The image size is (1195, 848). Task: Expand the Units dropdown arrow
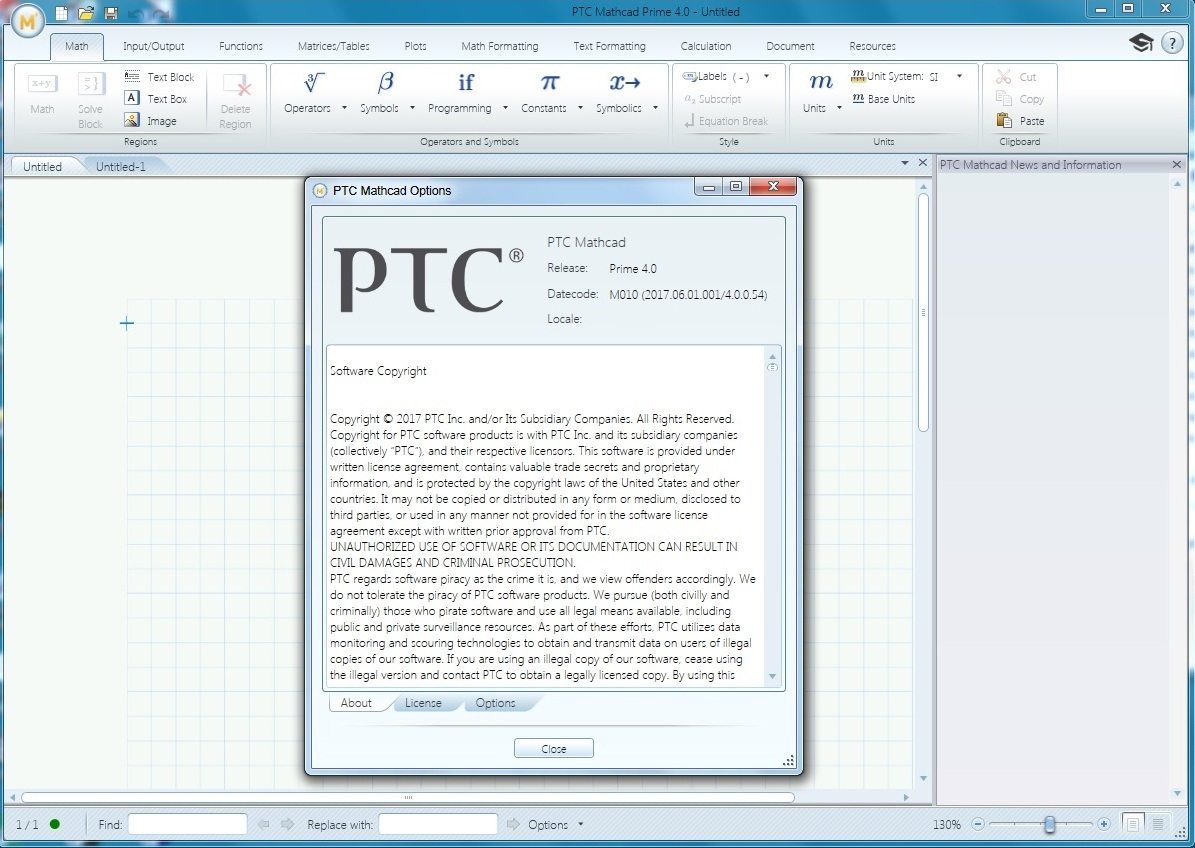coord(839,108)
